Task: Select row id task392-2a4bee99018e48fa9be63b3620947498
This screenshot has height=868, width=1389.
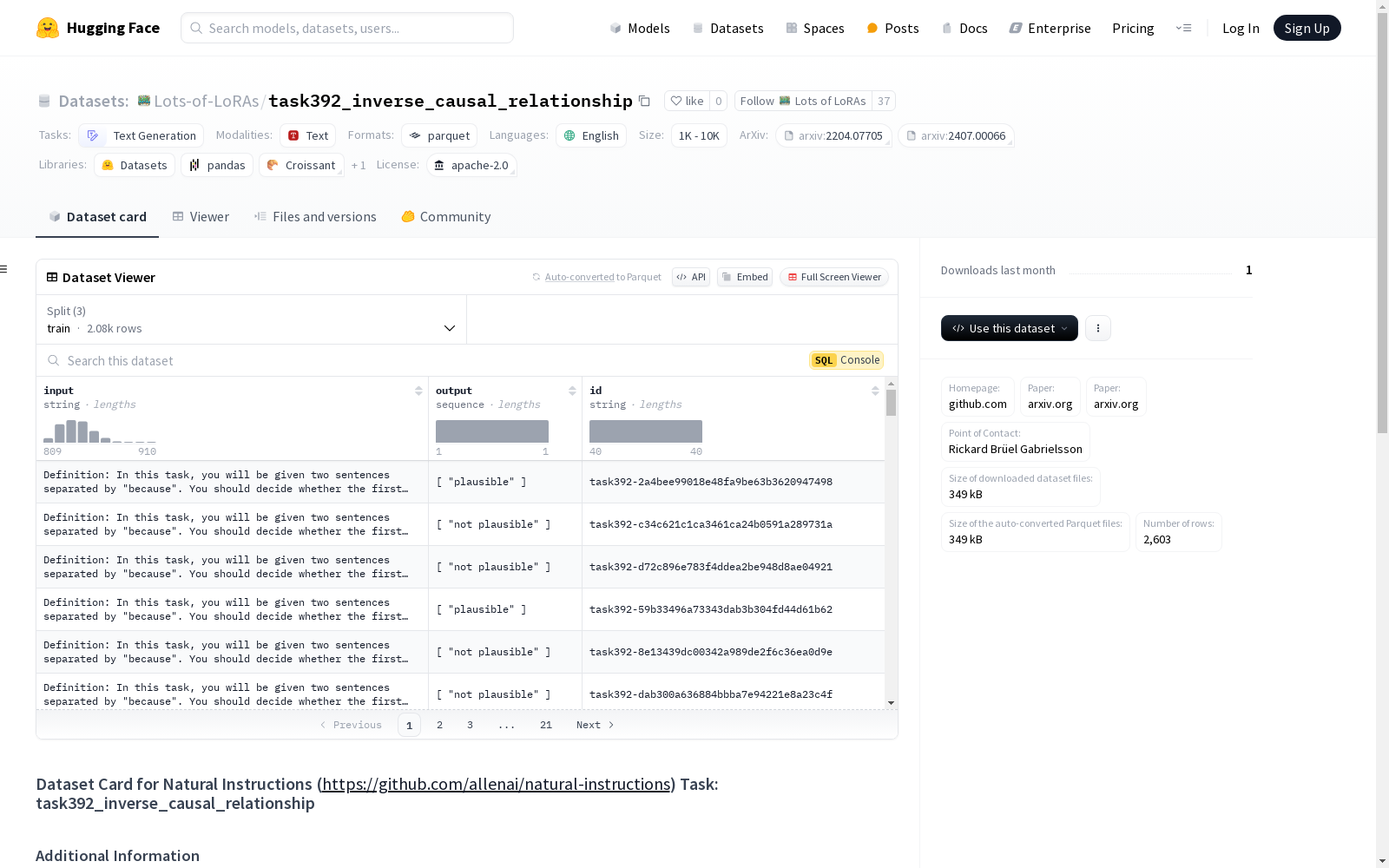Action: [711, 482]
